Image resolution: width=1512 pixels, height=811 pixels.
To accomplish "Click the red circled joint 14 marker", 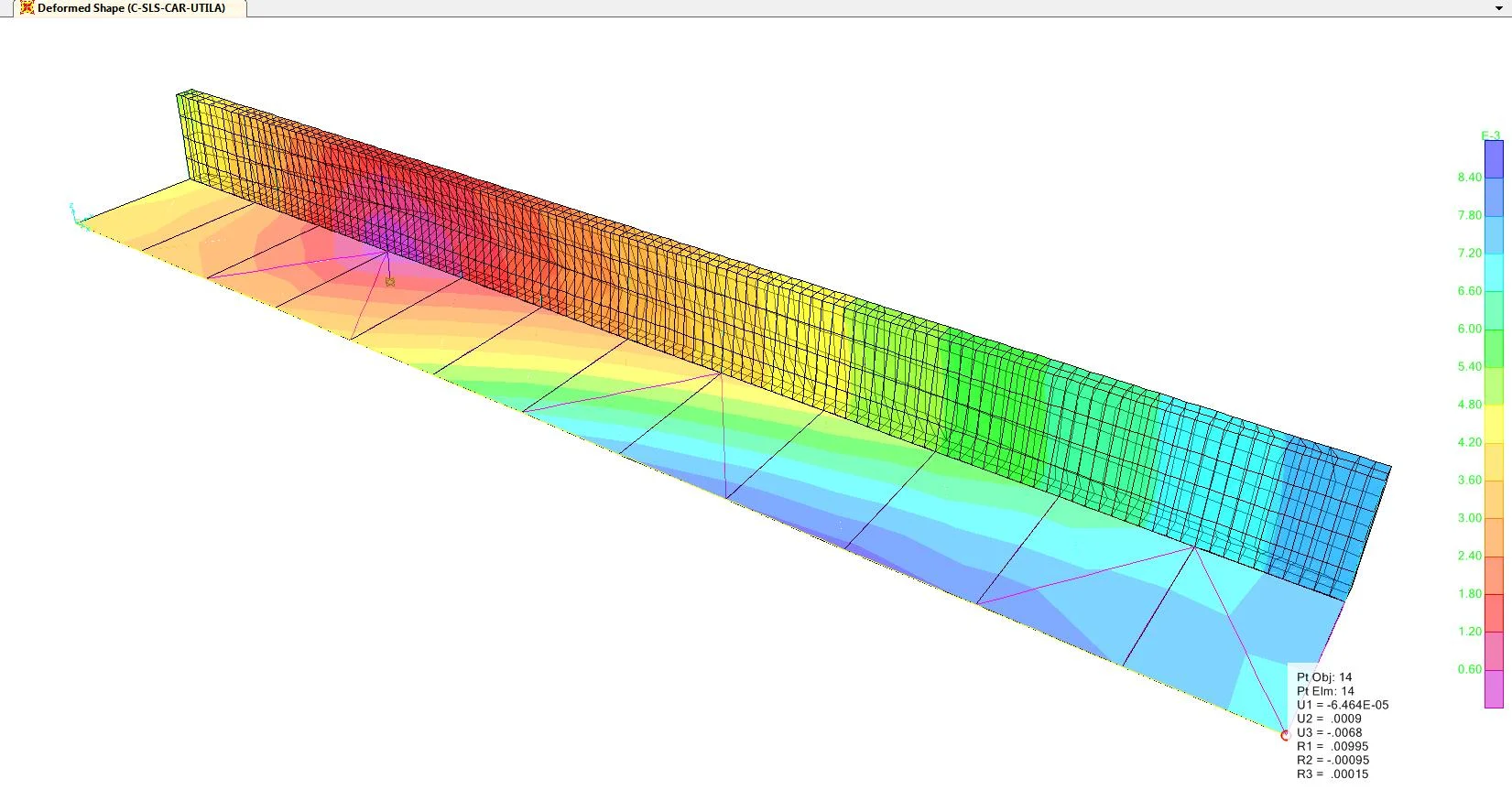I will point(1285,734).
